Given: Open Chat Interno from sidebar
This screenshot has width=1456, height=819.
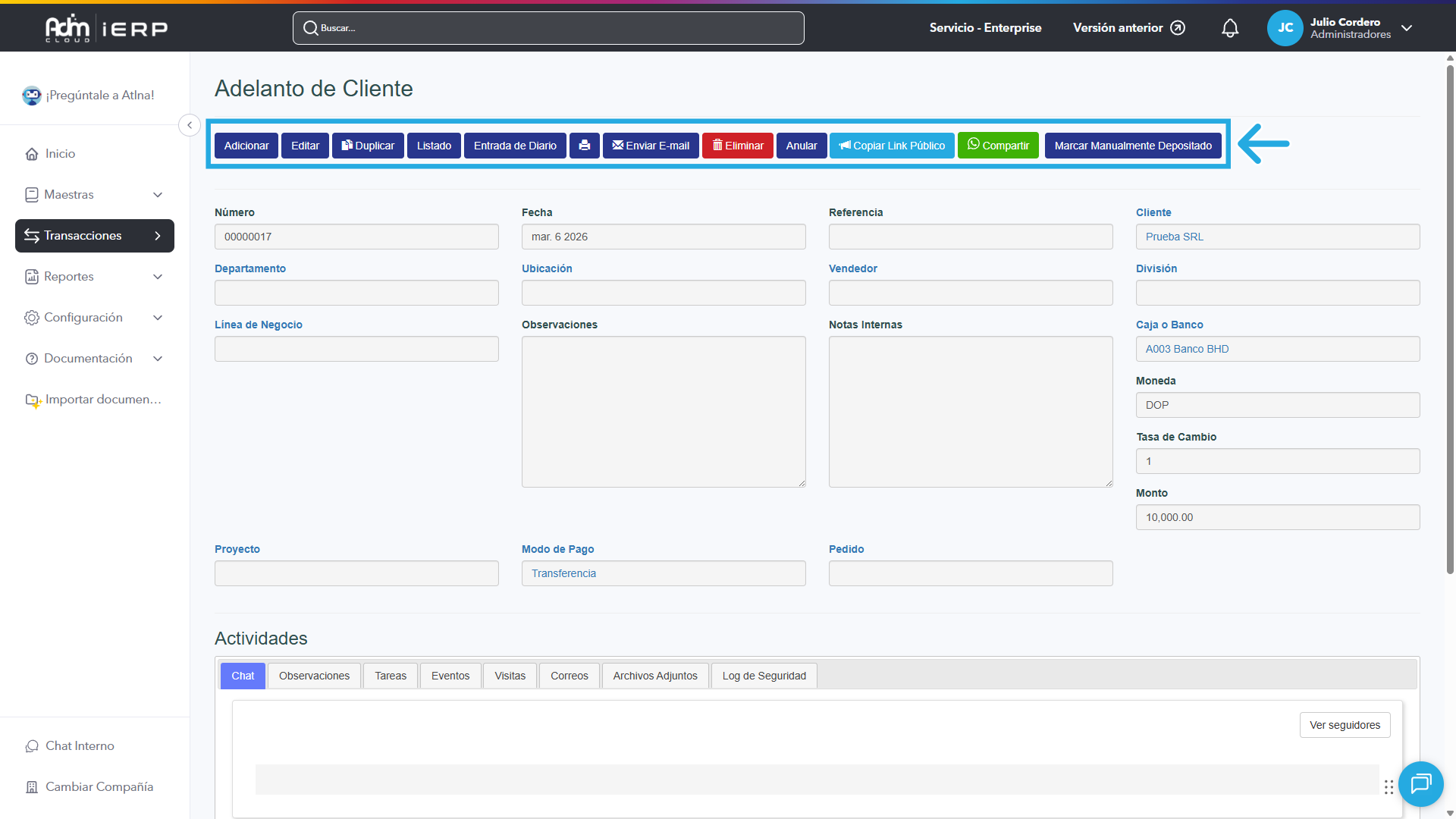Looking at the screenshot, I should click(x=80, y=745).
